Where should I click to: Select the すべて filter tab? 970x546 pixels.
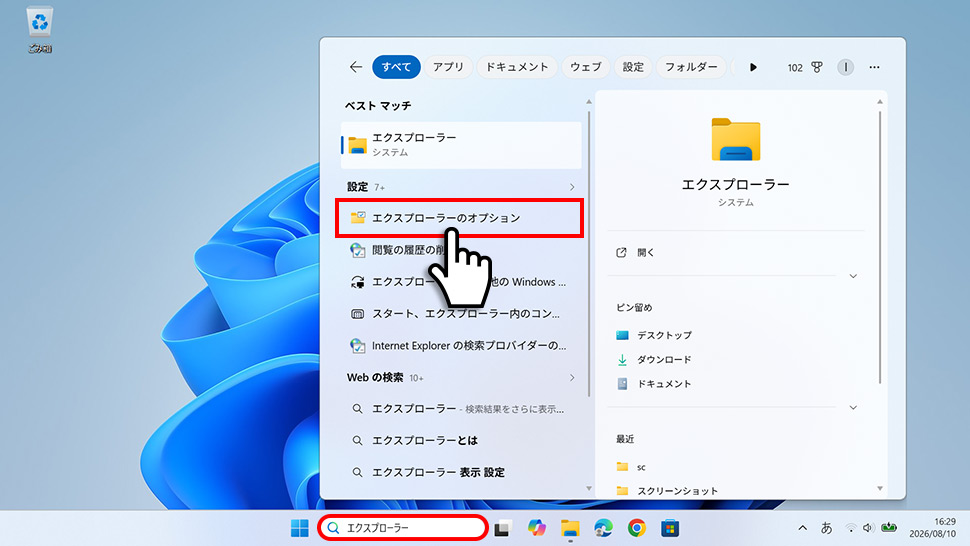[x=396, y=67]
